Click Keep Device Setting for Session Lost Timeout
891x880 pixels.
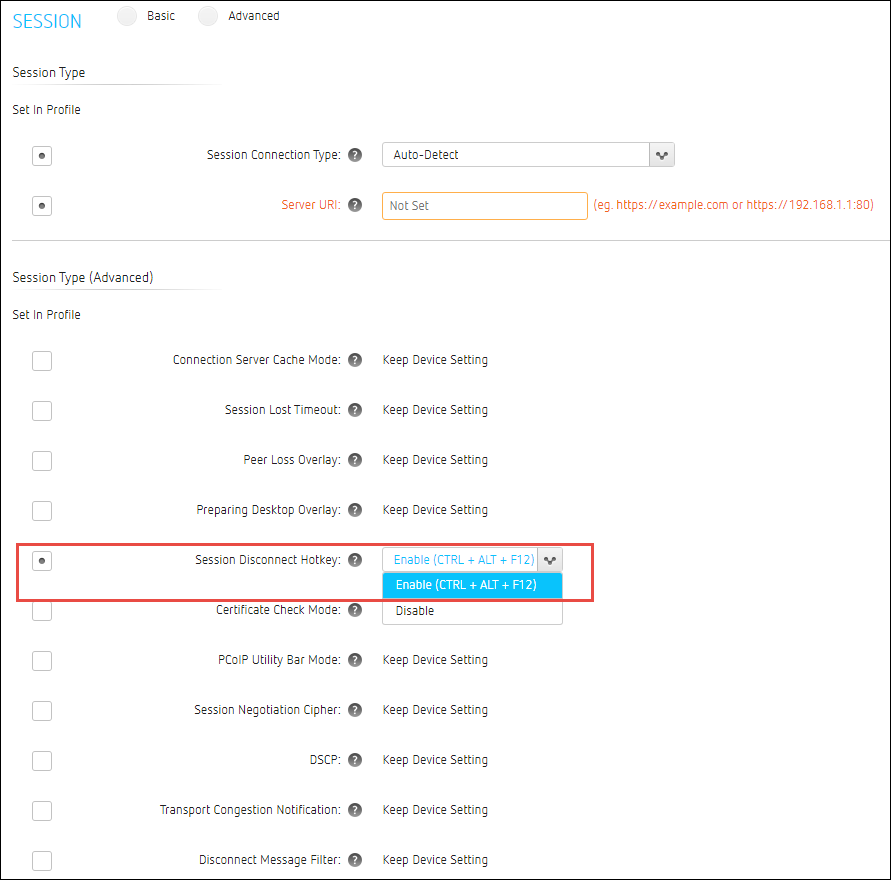(x=435, y=410)
